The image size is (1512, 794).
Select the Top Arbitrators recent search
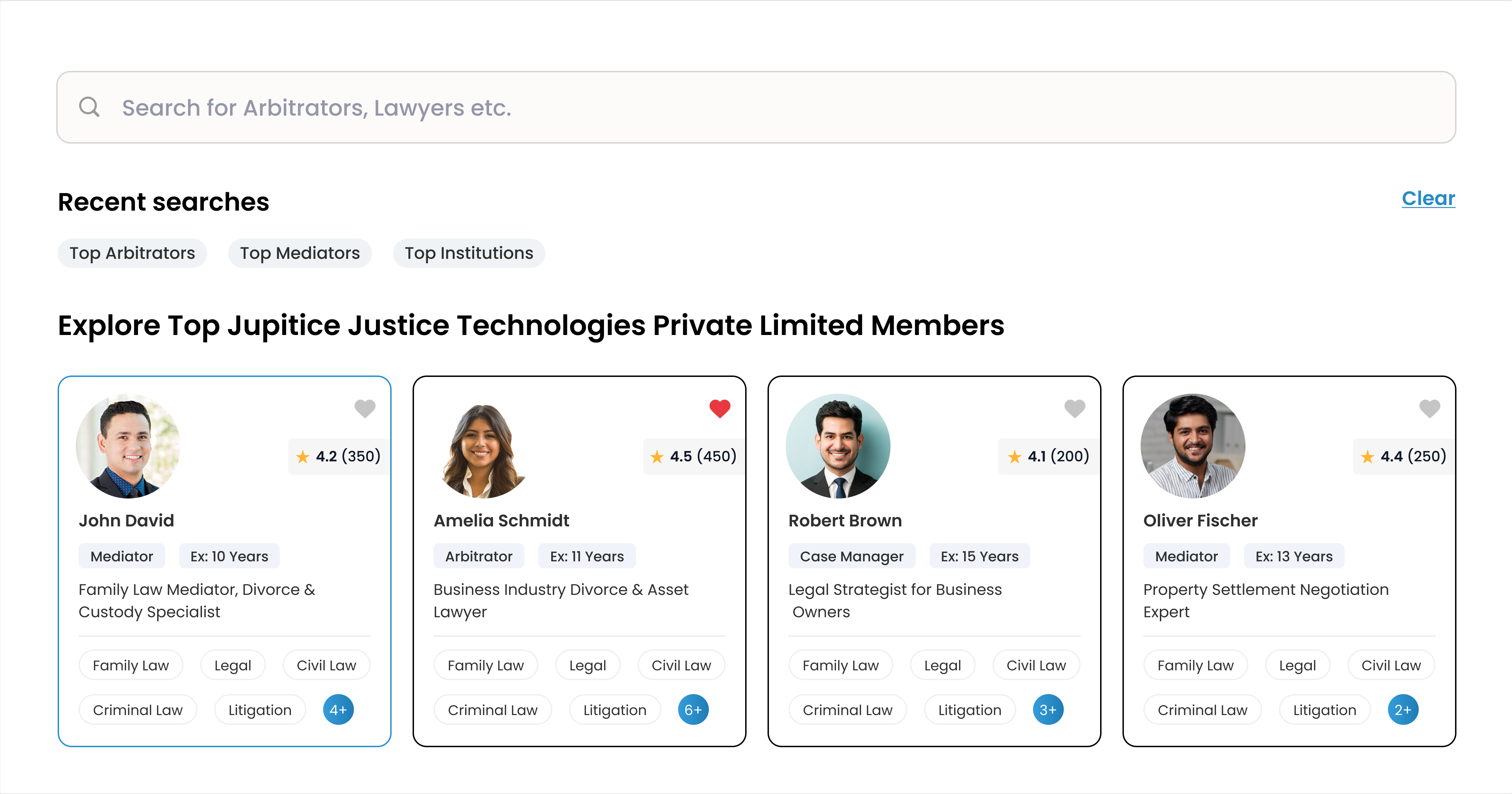pyautogui.click(x=132, y=253)
